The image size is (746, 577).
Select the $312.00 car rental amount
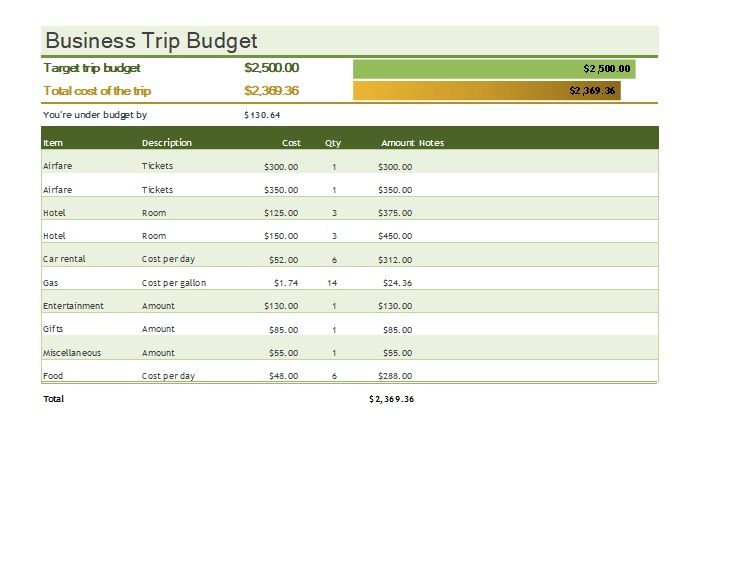395,260
